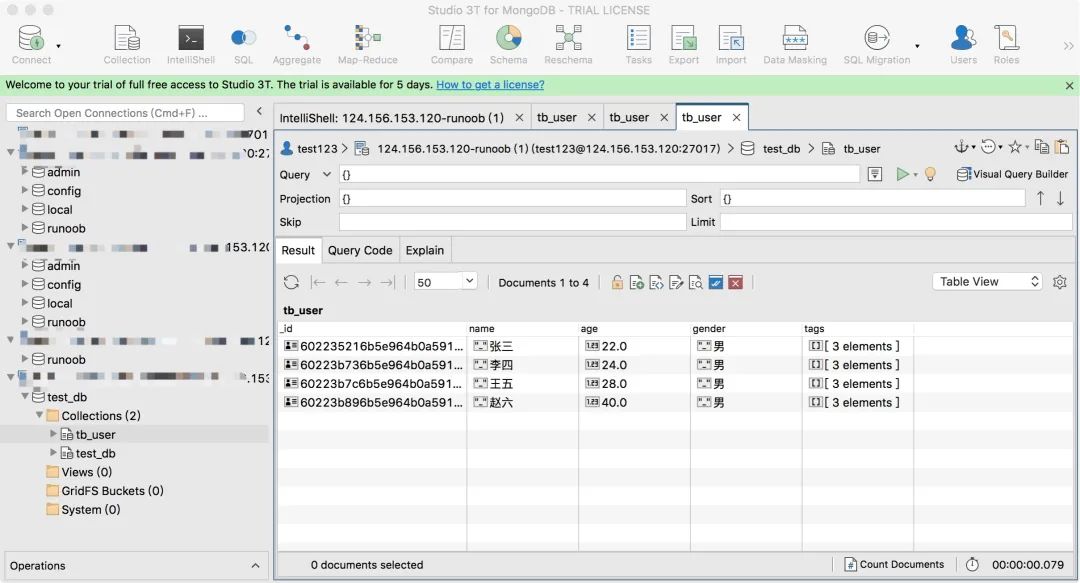Click the Count Documents button
1080x583 pixels.
[894, 564]
